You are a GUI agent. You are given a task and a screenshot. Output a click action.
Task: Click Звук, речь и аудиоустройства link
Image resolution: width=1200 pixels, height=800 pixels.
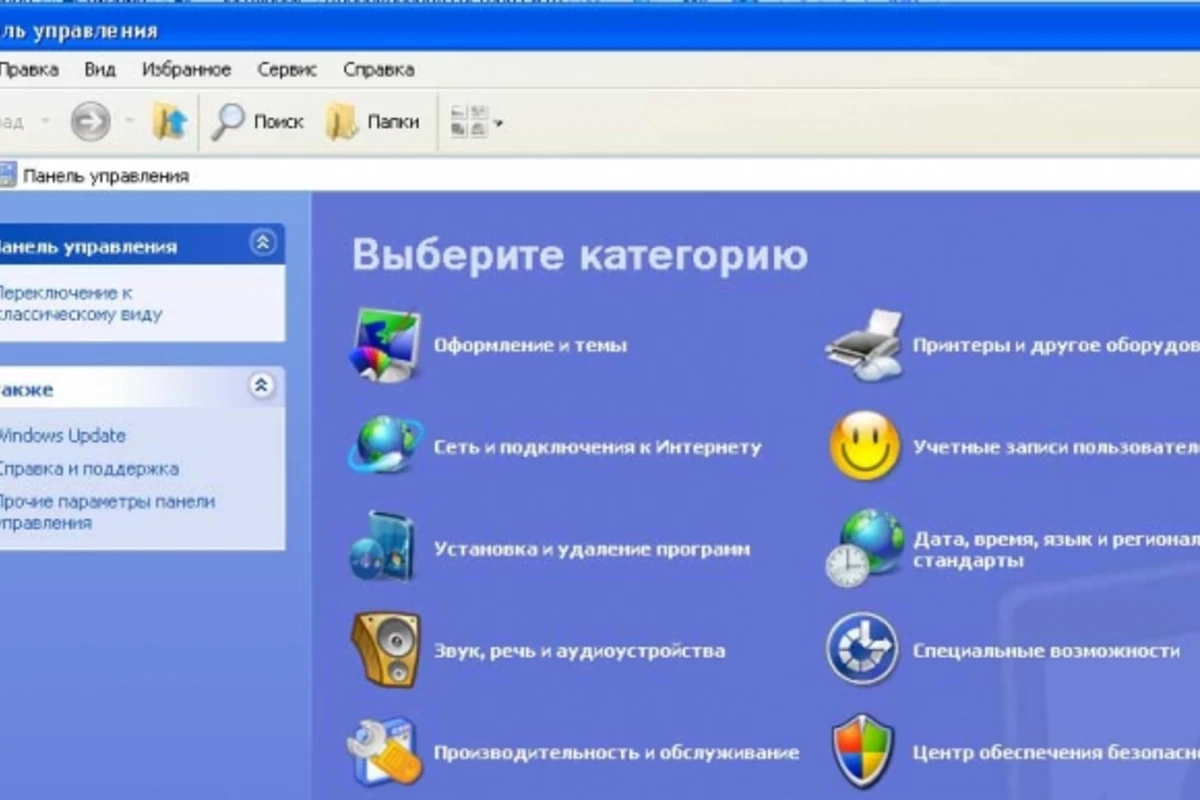(x=579, y=652)
